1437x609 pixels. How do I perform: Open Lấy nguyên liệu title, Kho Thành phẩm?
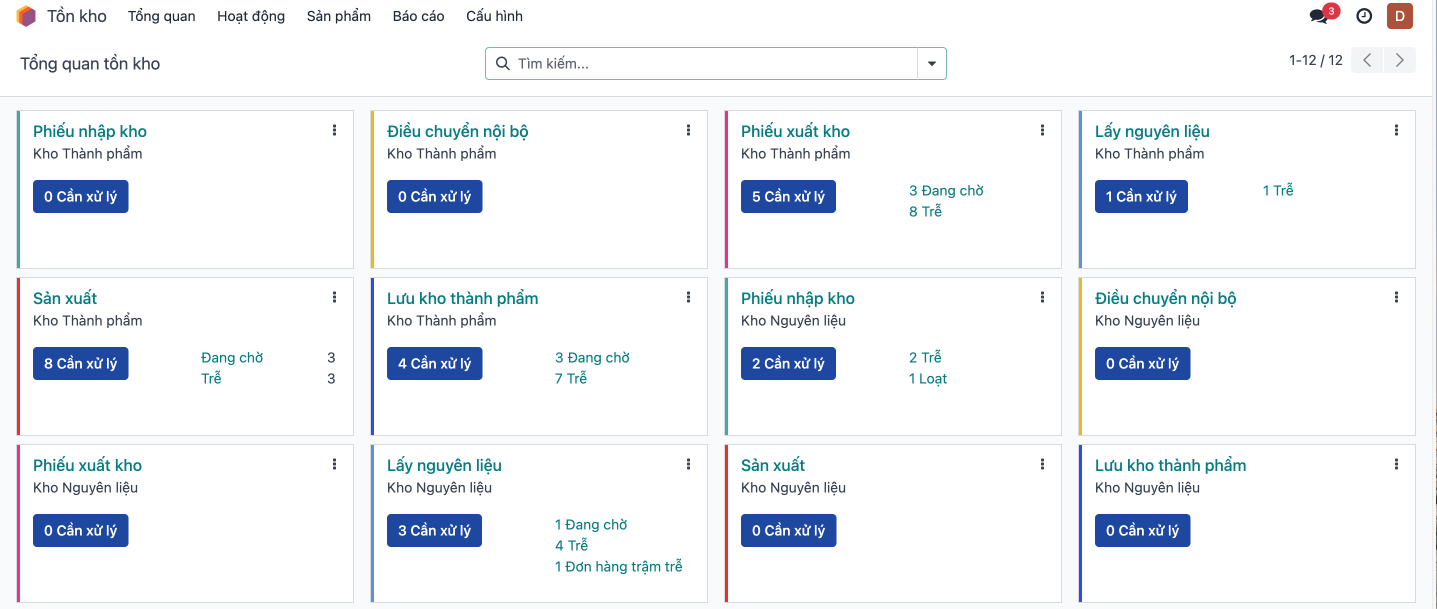coord(1152,131)
